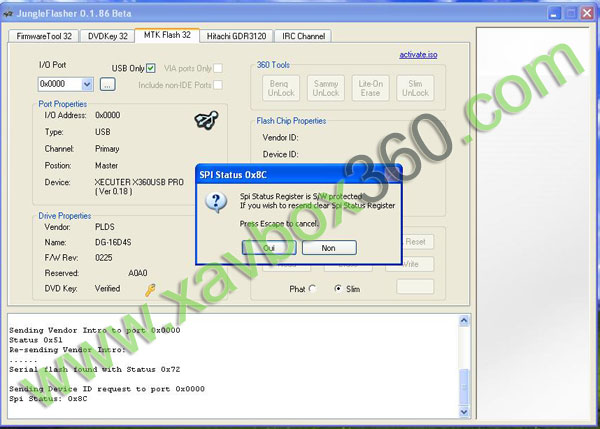600x429 pixels.
Task: Select the Slim radio button
Action: [338, 289]
